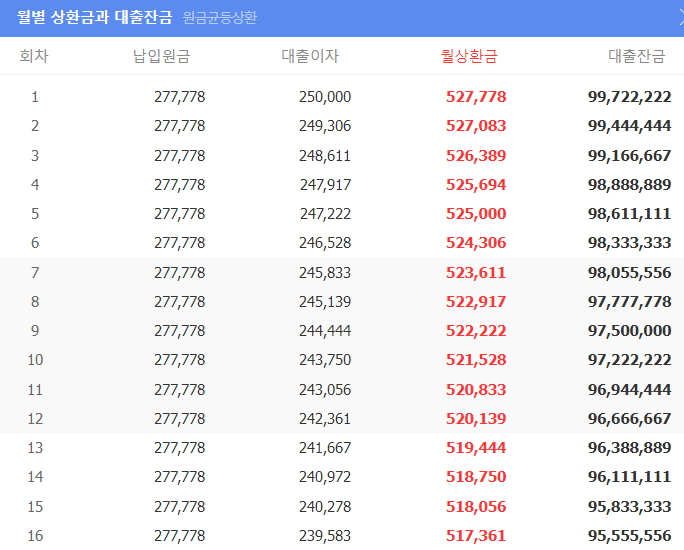Click the 회차 column header
Image resolution: width=684 pixels, height=550 pixels.
[34, 56]
